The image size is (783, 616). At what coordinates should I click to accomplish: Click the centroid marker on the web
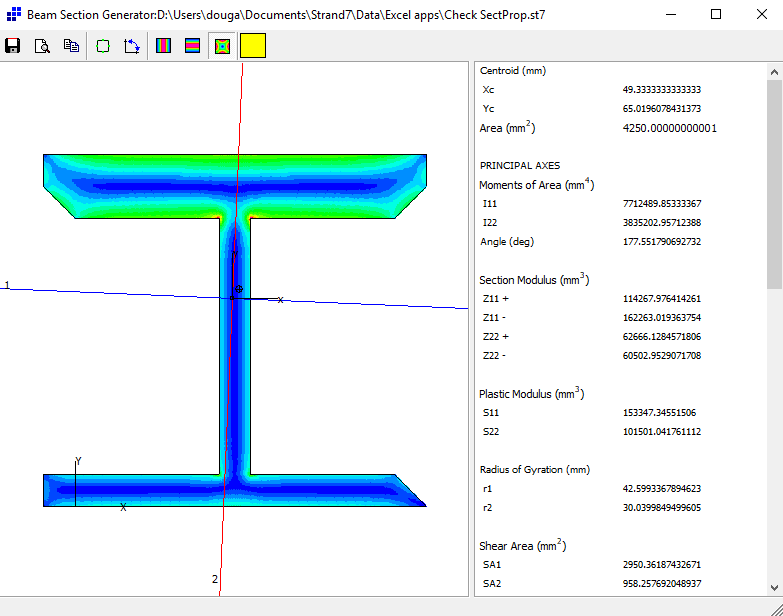238,290
